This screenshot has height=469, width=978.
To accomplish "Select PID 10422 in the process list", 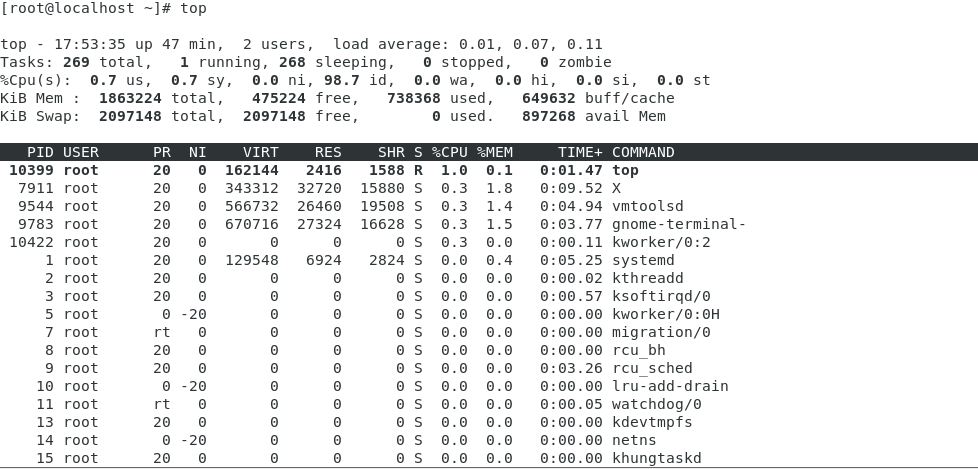I will click(x=31, y=243).
